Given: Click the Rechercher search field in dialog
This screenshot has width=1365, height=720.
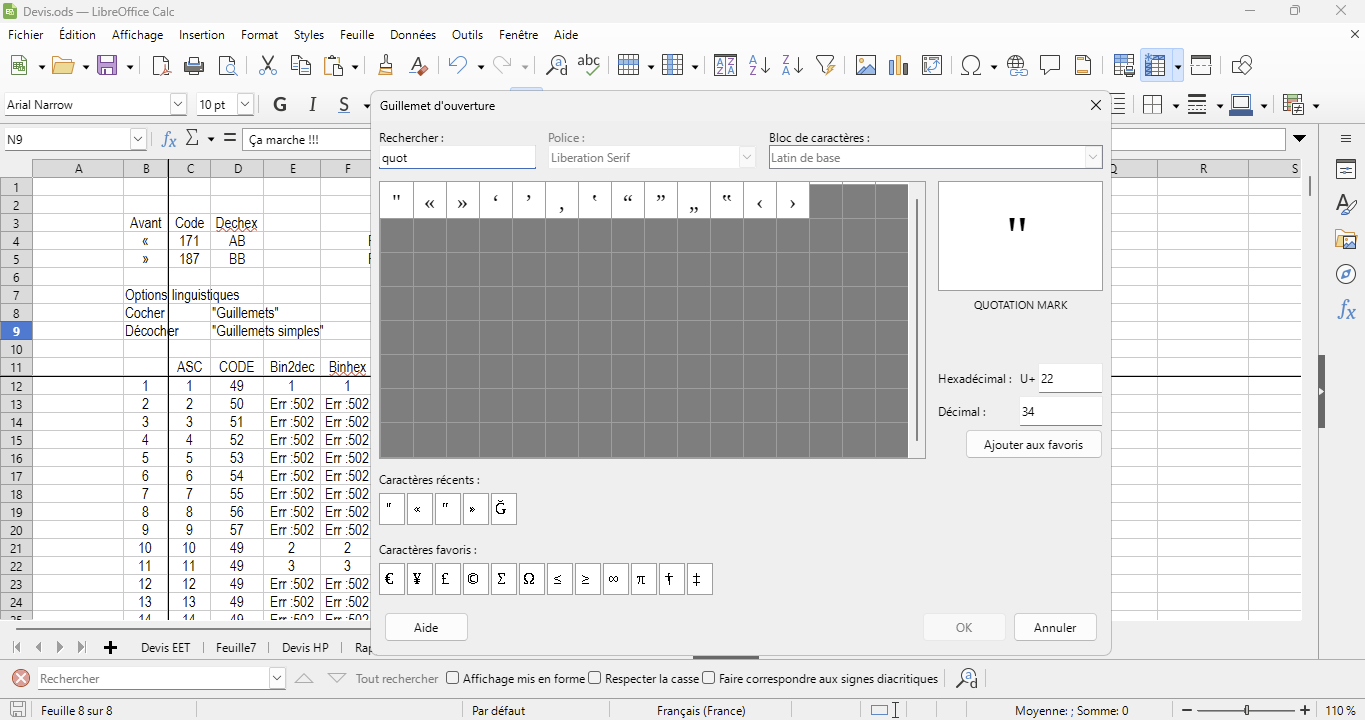Looking at the screenshot, I should [457, 158].
